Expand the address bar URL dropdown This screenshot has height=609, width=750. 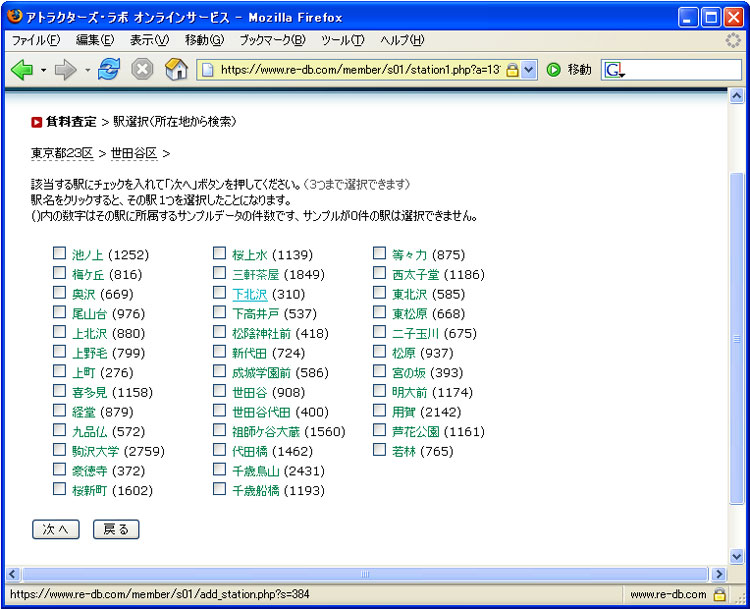click(528, 70)
